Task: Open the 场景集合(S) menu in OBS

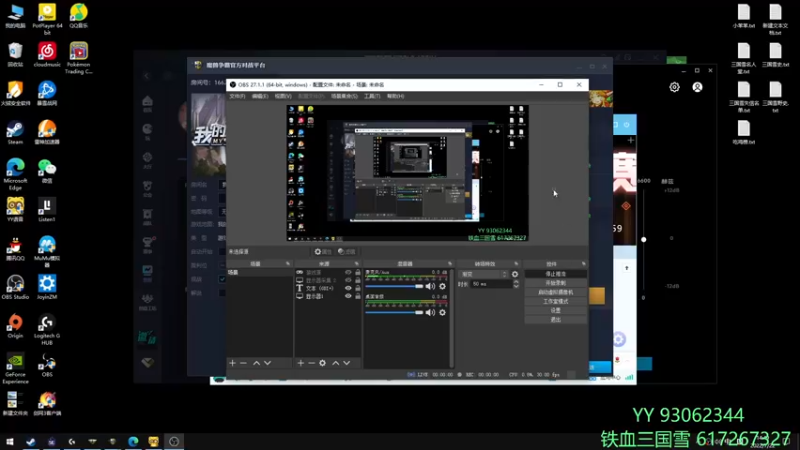Action: point(344,96)
